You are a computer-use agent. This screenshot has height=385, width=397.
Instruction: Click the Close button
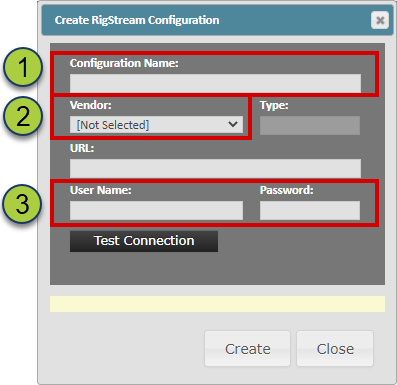[335, 349]
